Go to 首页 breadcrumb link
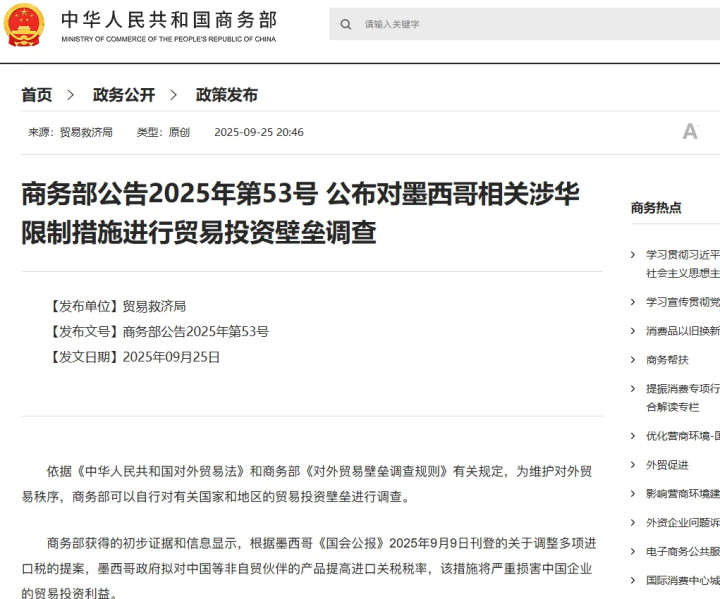The height and width of the screenshot is (599, 720). [37, 95]
